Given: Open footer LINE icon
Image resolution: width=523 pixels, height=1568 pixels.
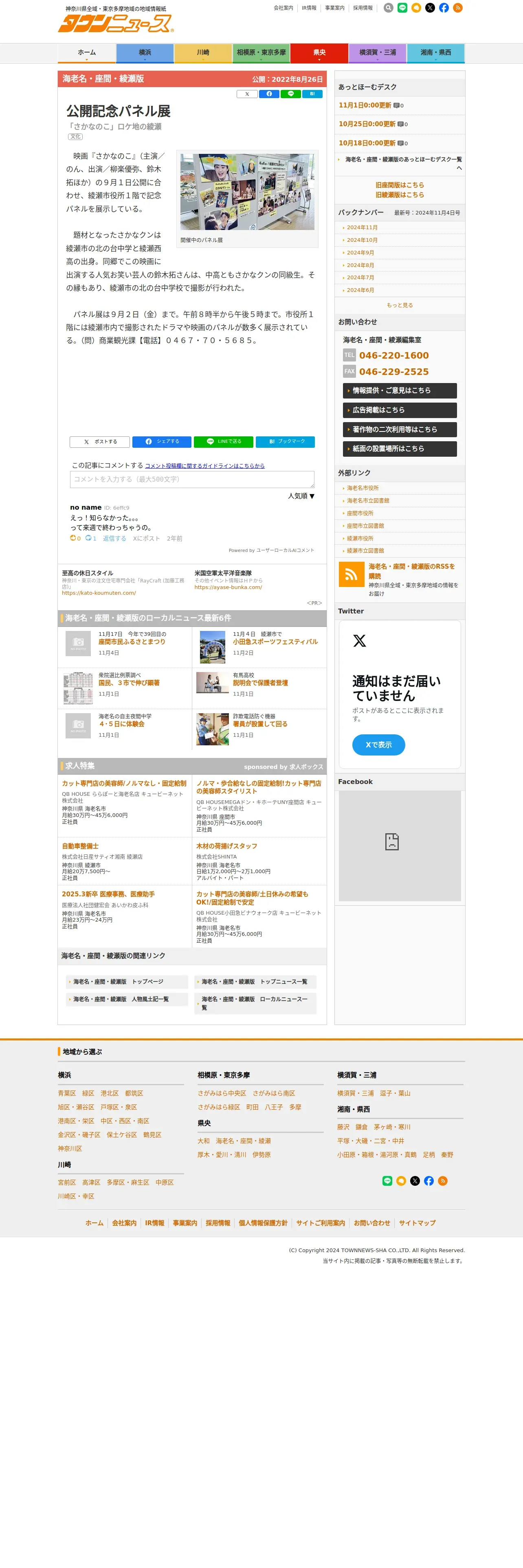Looking at the screenshot, I should point(387,1181).
